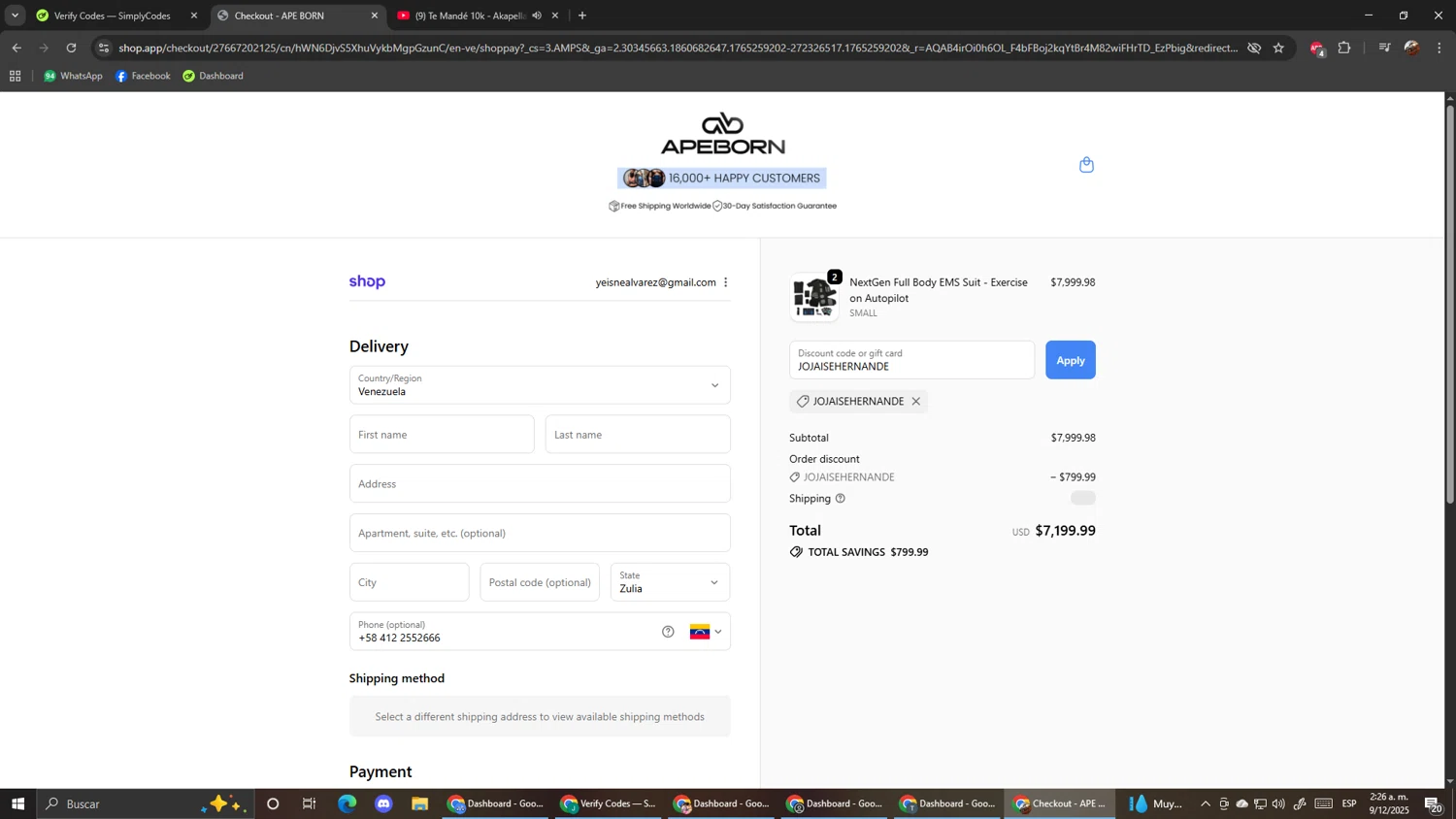Close the Verify Codes tab

click(194, 16)
